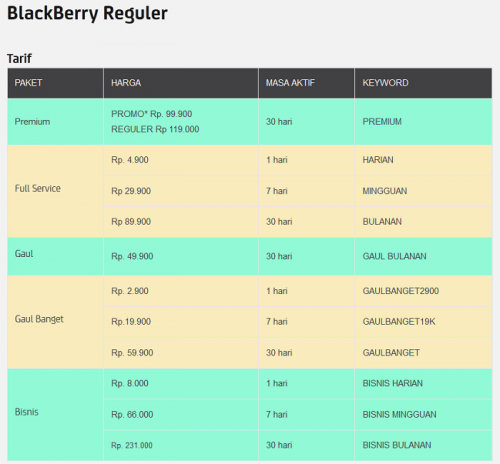
Task: Click the 'Rp.19.900' price cell
Action: 181,322
